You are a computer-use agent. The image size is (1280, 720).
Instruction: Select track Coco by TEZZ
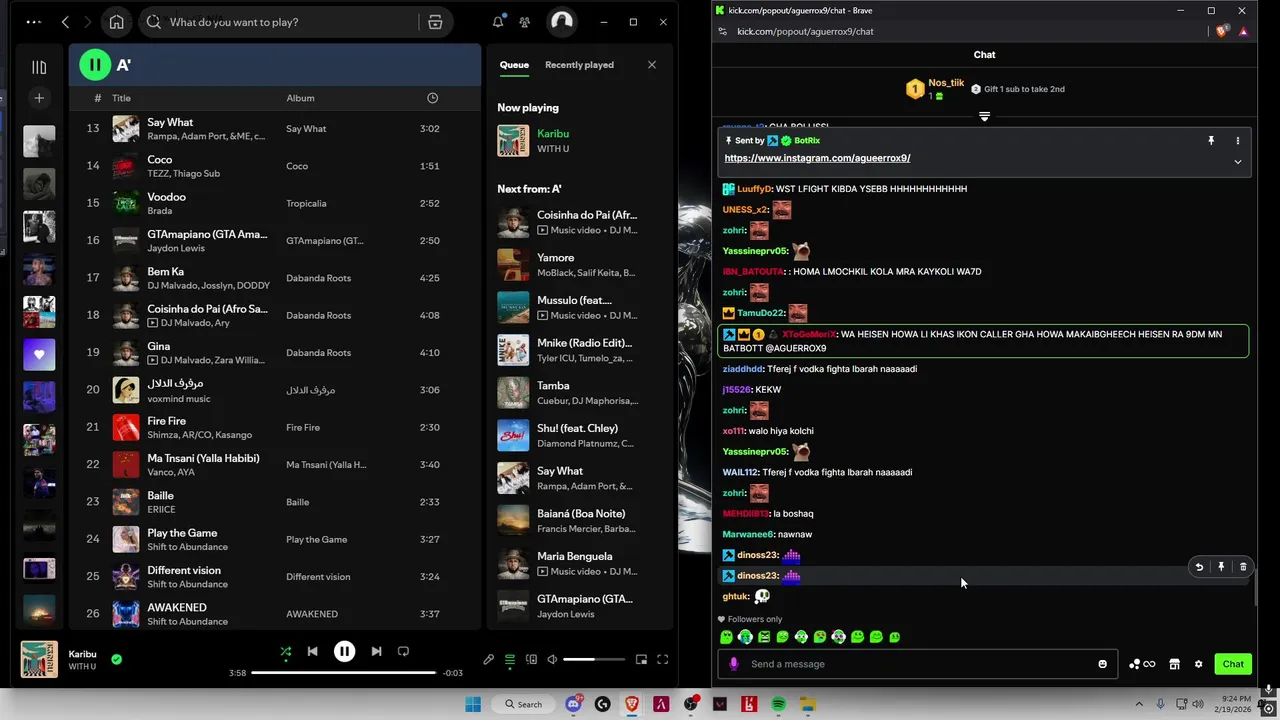pyautogui.click(x=275, y=166)
